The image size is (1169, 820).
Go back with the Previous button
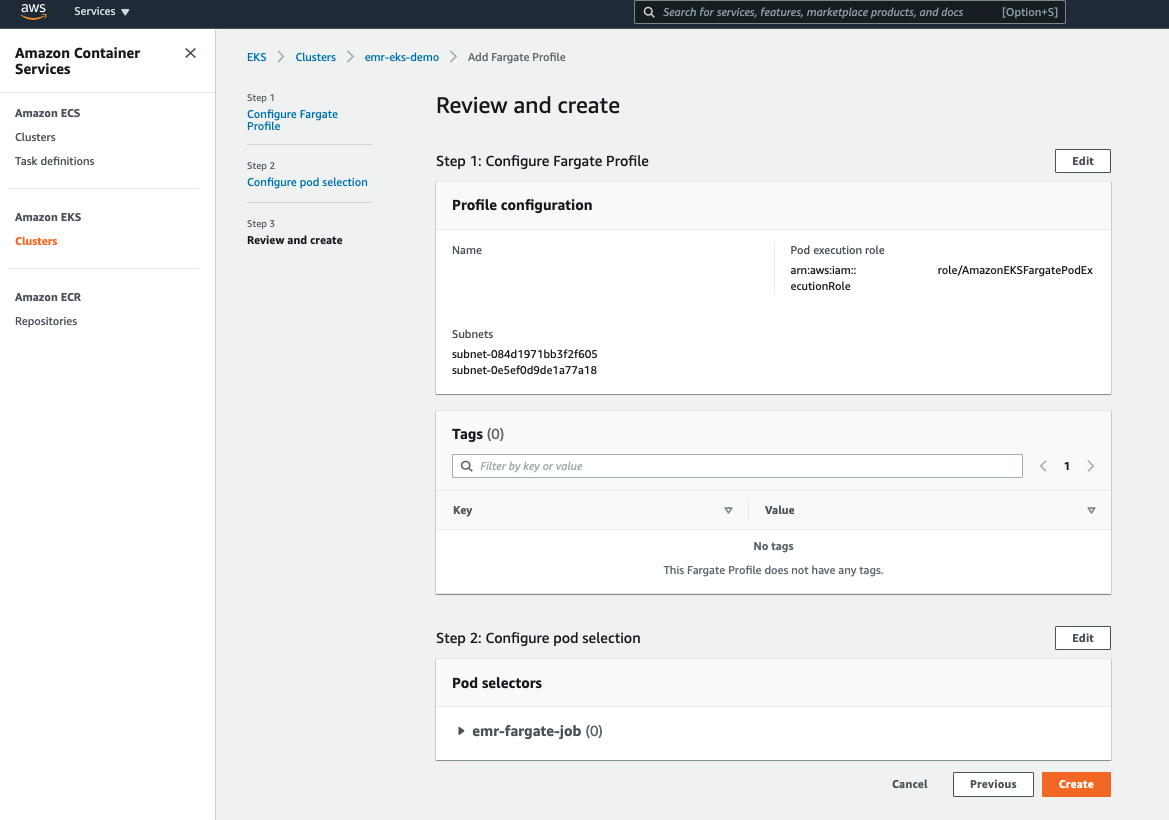click(x=992, y=784)
